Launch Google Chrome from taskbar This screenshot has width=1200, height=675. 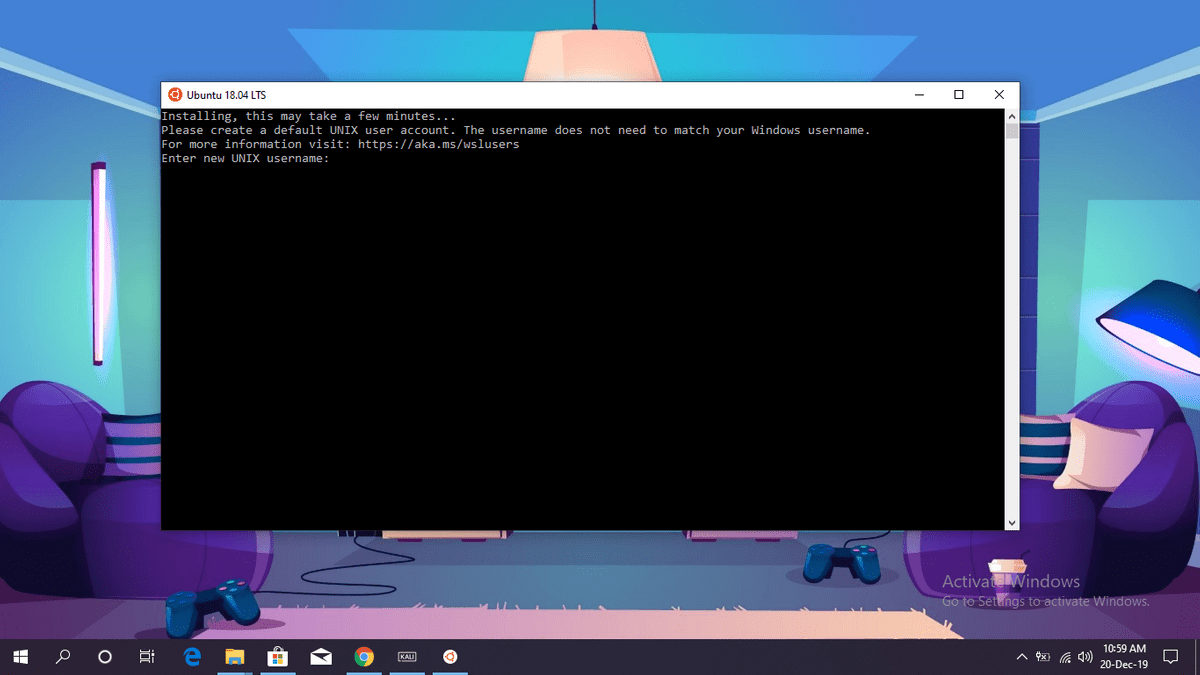[364, 657]
